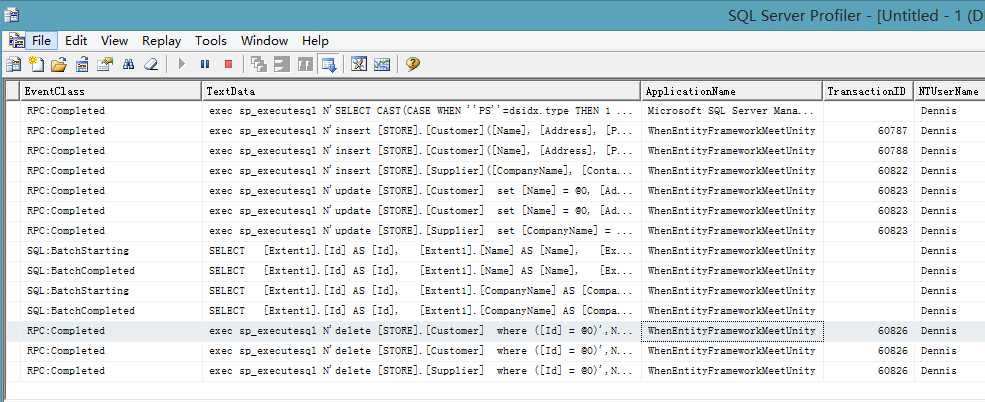985x402 pixels.
Task: Clear the trace window with eraser icon
Action: pos(151,64)
